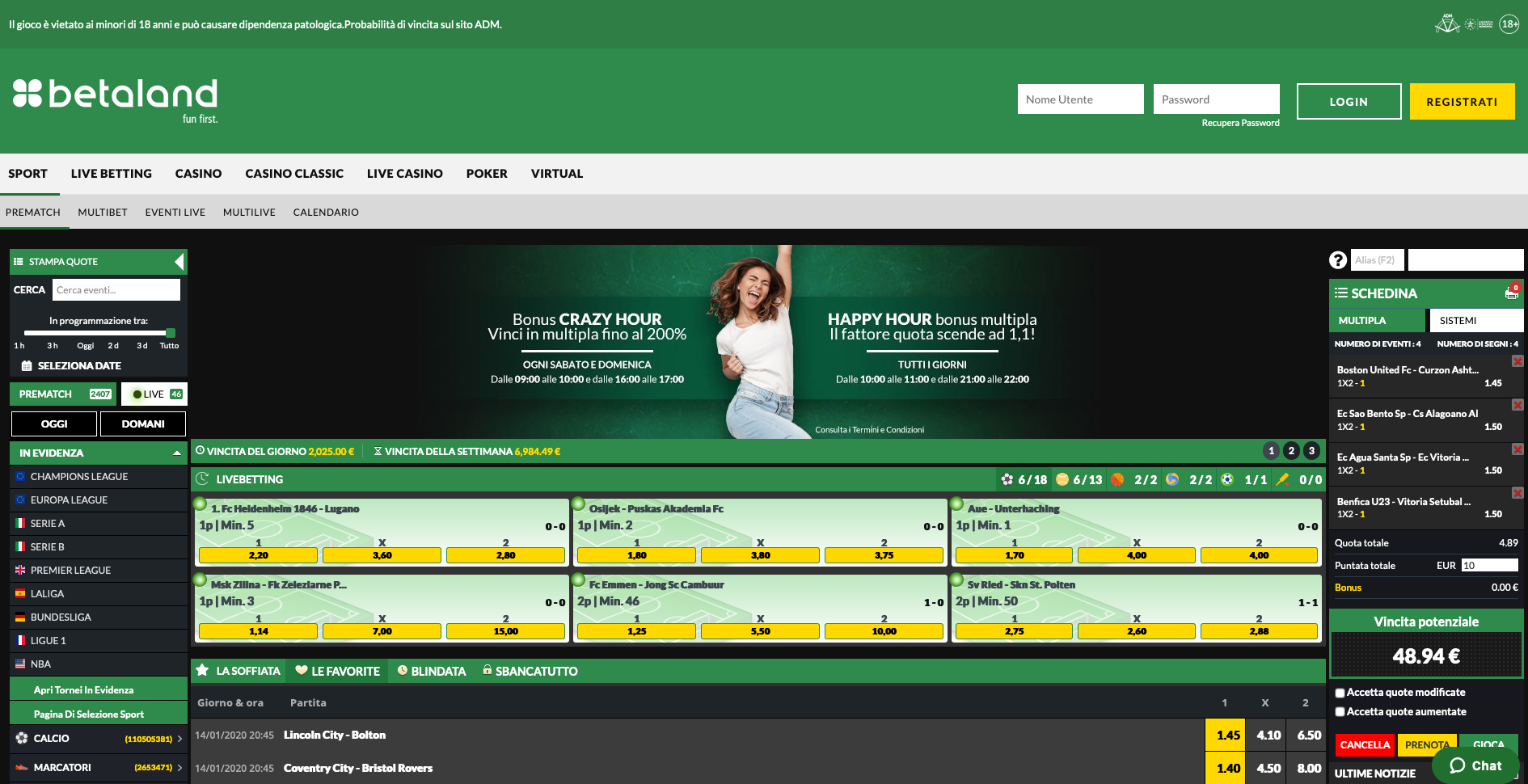Viewport: 1528px width, 784px height.
Task: Open the Live Casino menu
Action: click(404, 174)
